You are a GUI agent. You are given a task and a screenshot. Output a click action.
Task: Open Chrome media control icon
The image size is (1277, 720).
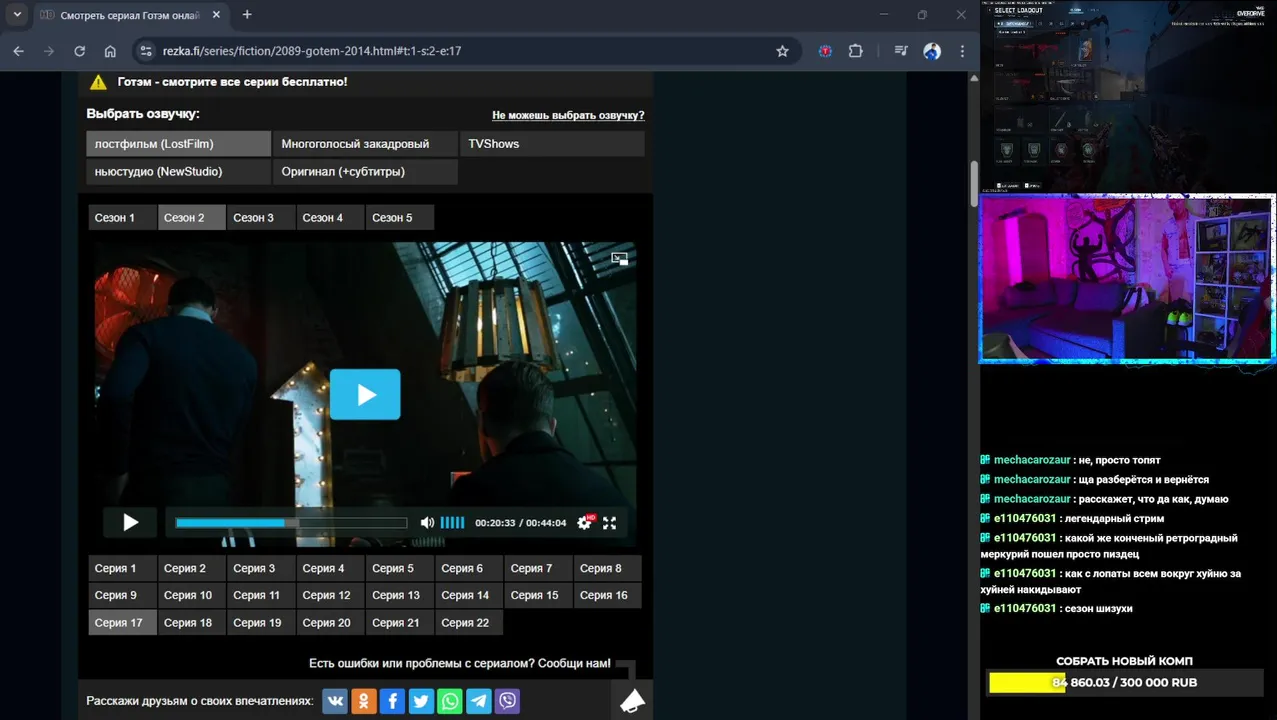tap(901, 51)
